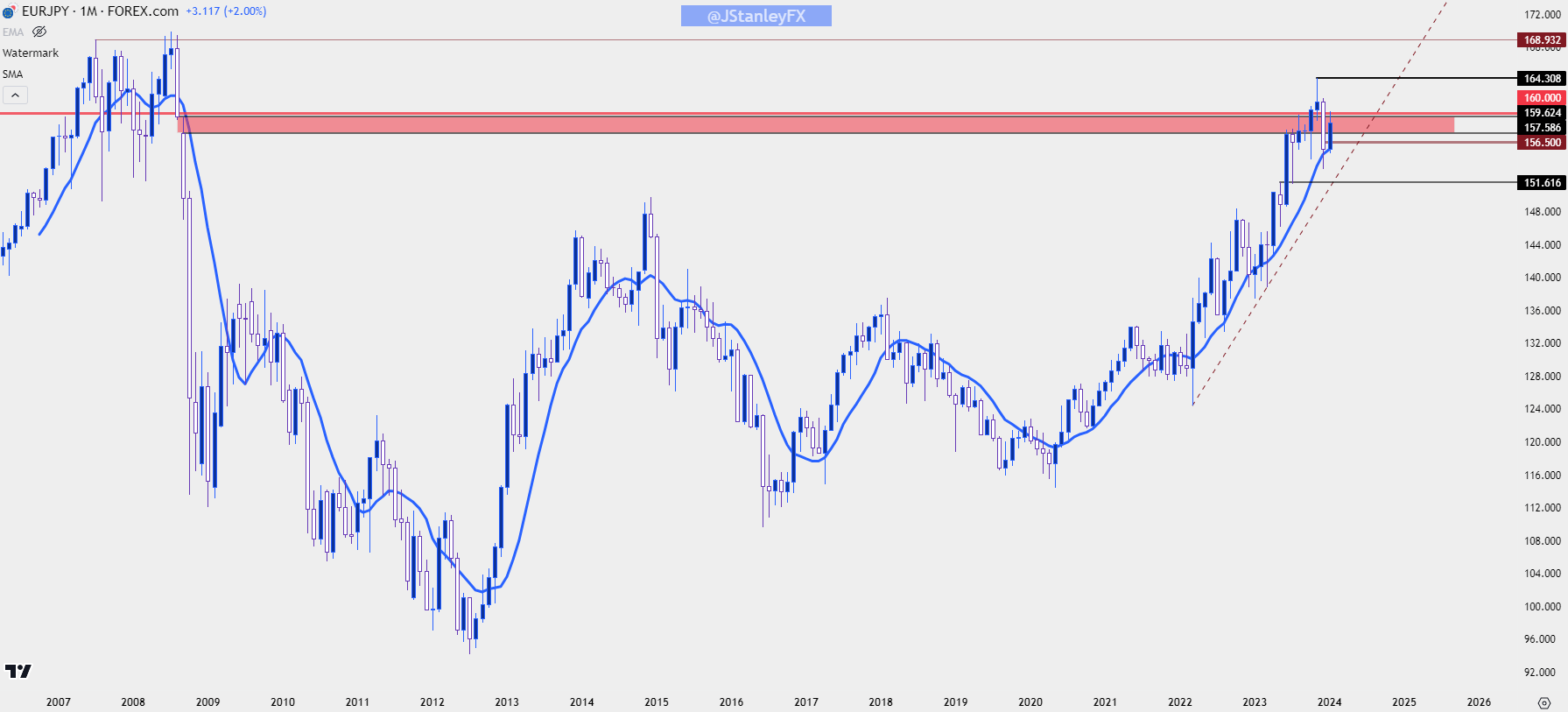This screenshot has width=1568, height=712.
Task: Click 2017 on the time axis
Action: 806,702
